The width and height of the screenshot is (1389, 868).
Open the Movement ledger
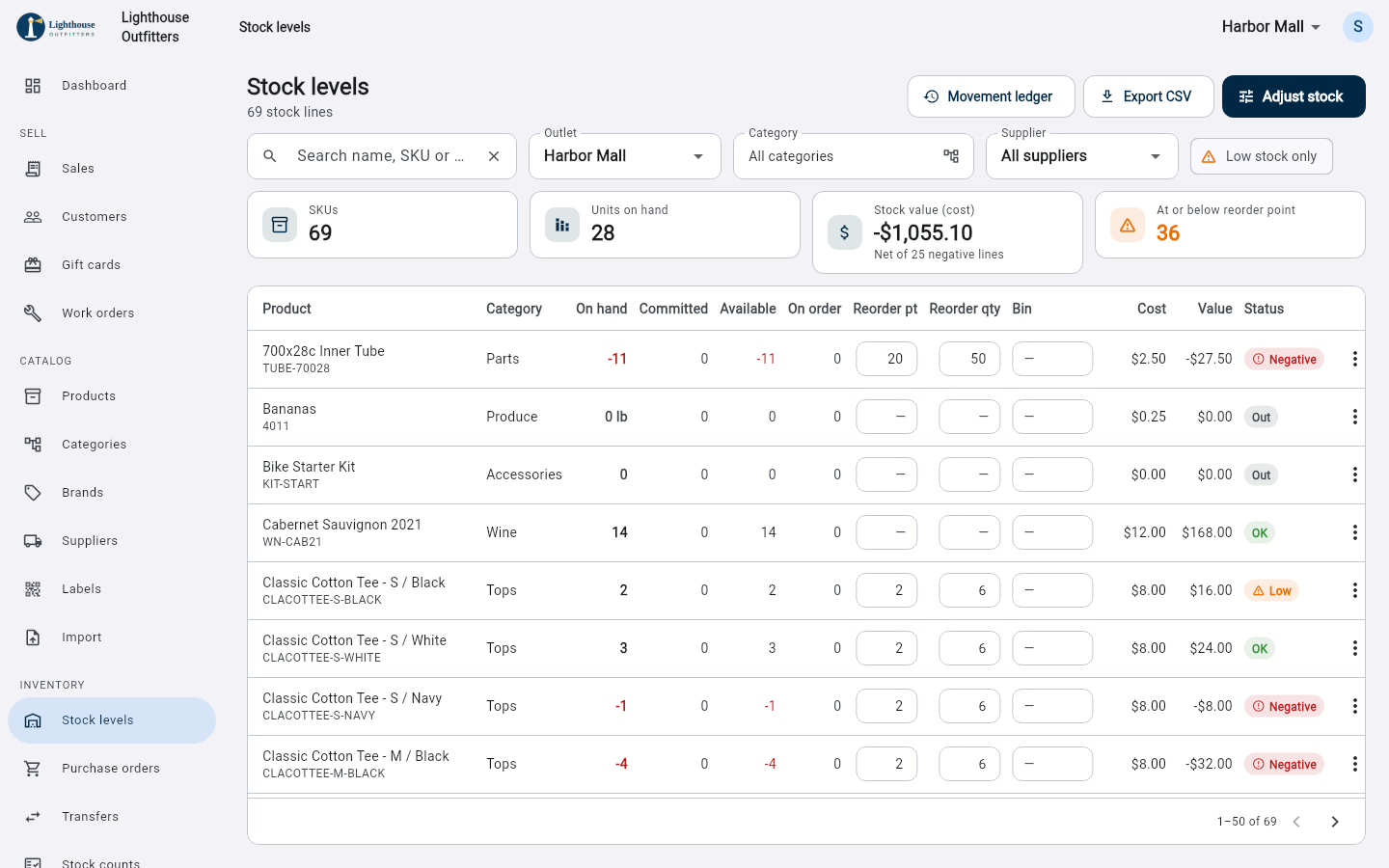coord(991,96)
